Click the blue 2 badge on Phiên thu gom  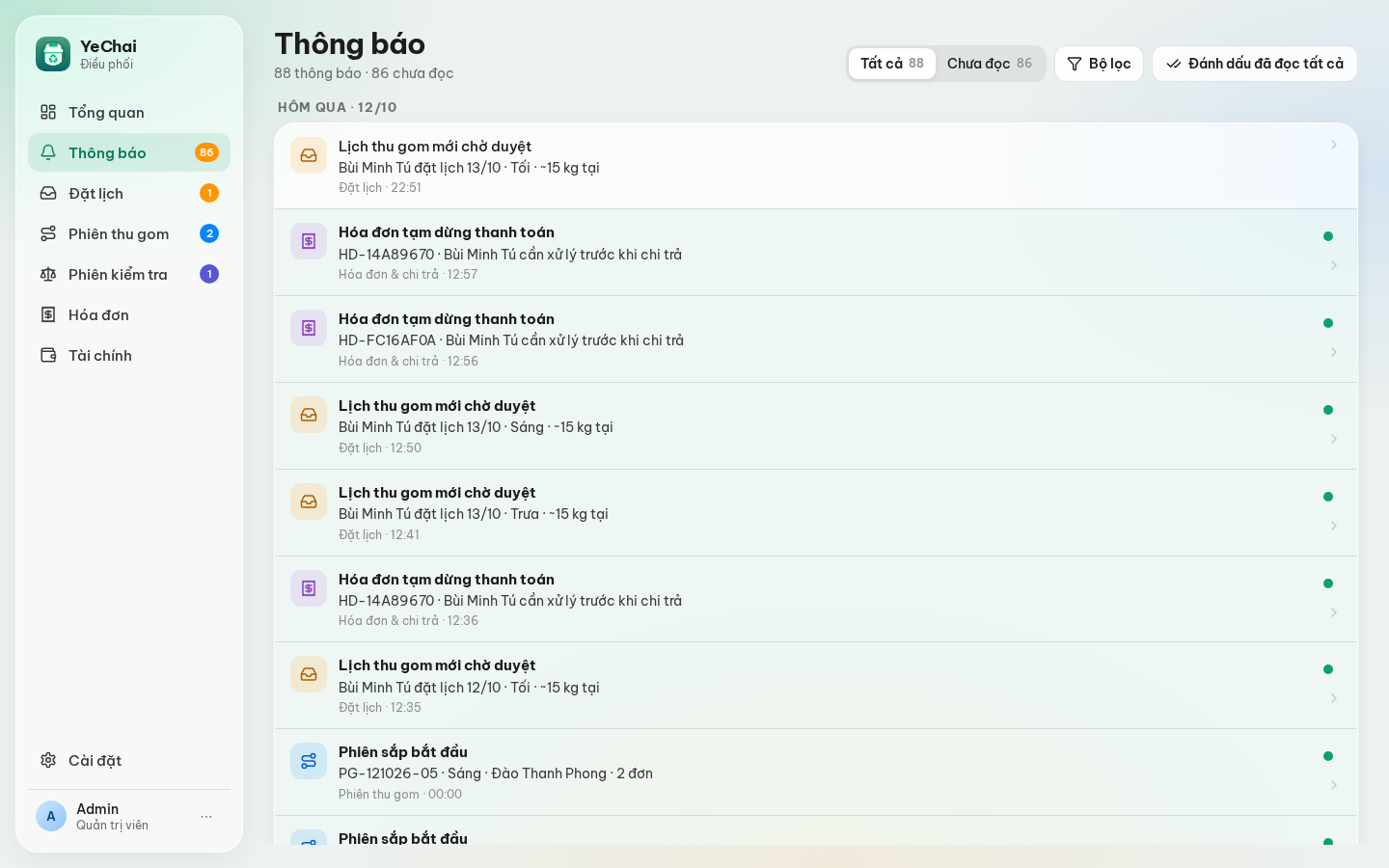(x=209, y=233)
